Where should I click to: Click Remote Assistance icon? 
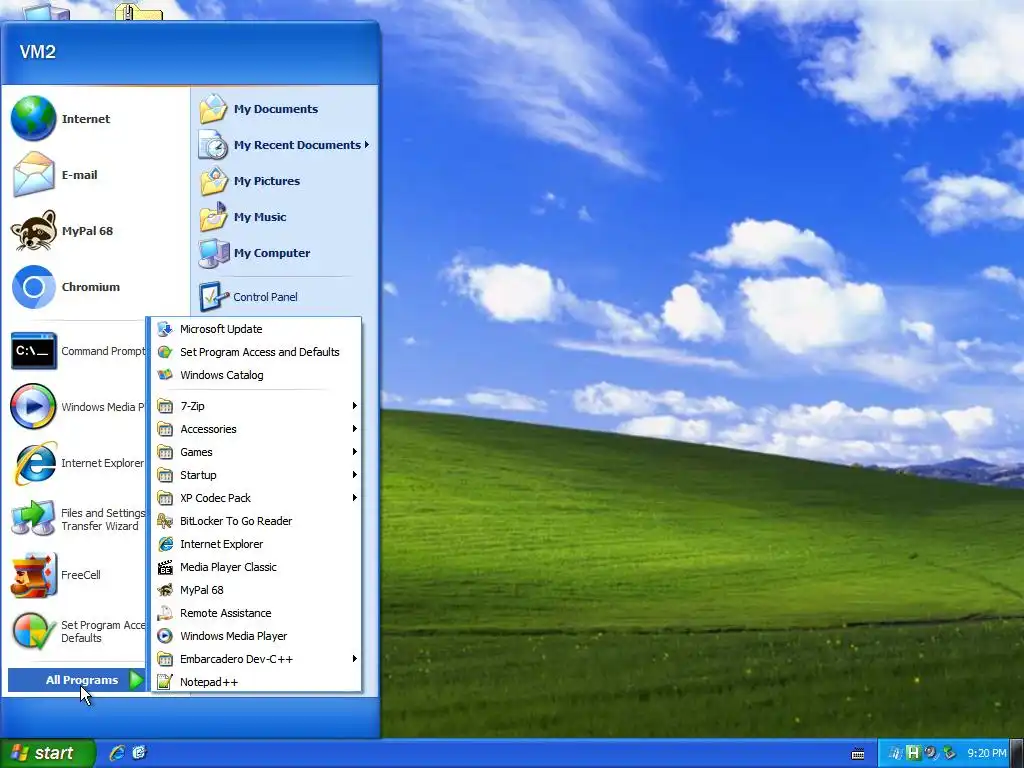[x=165, y=613]
